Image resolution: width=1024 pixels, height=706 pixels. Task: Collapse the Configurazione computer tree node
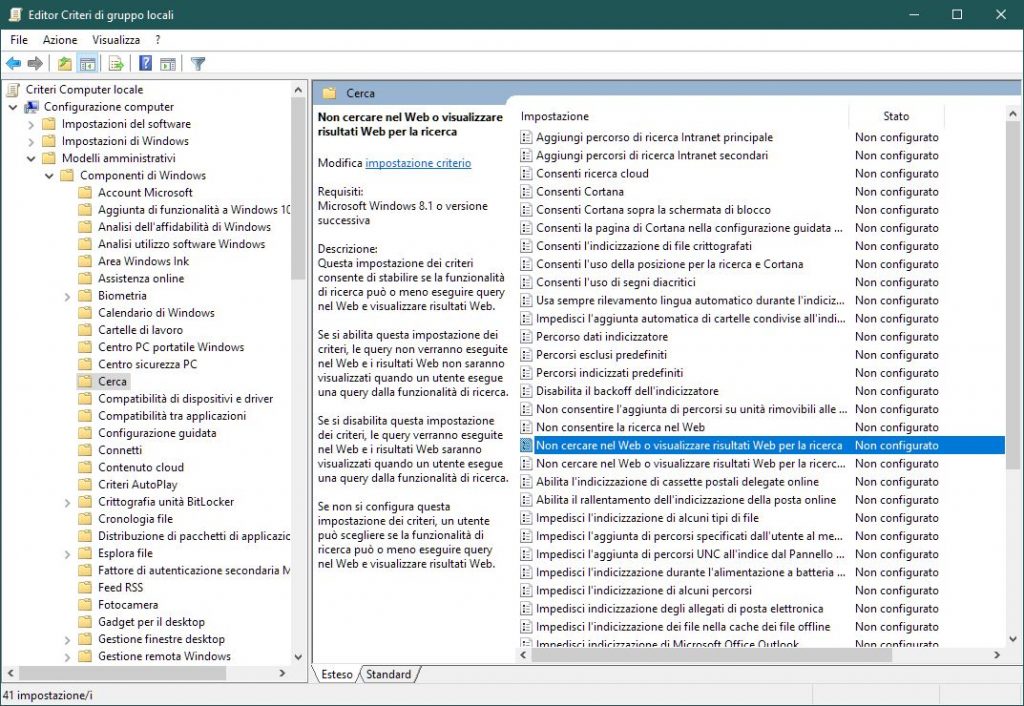[13, 107]
